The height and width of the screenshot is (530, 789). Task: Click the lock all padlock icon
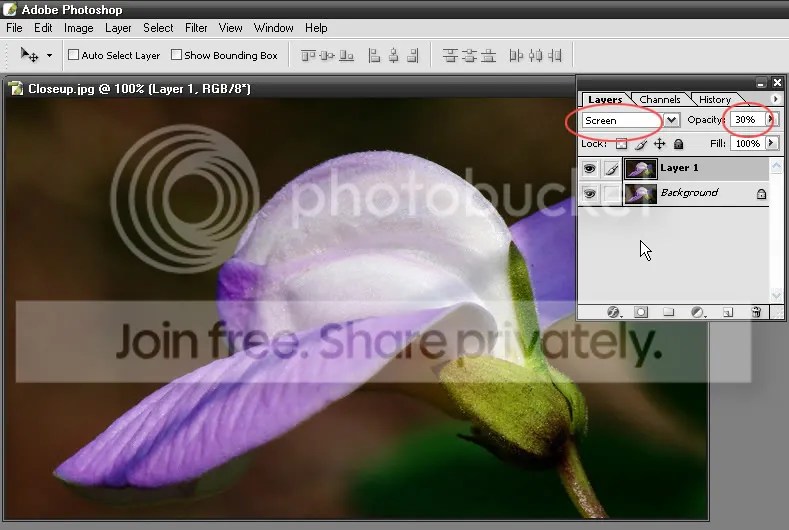tap(678, 144)
